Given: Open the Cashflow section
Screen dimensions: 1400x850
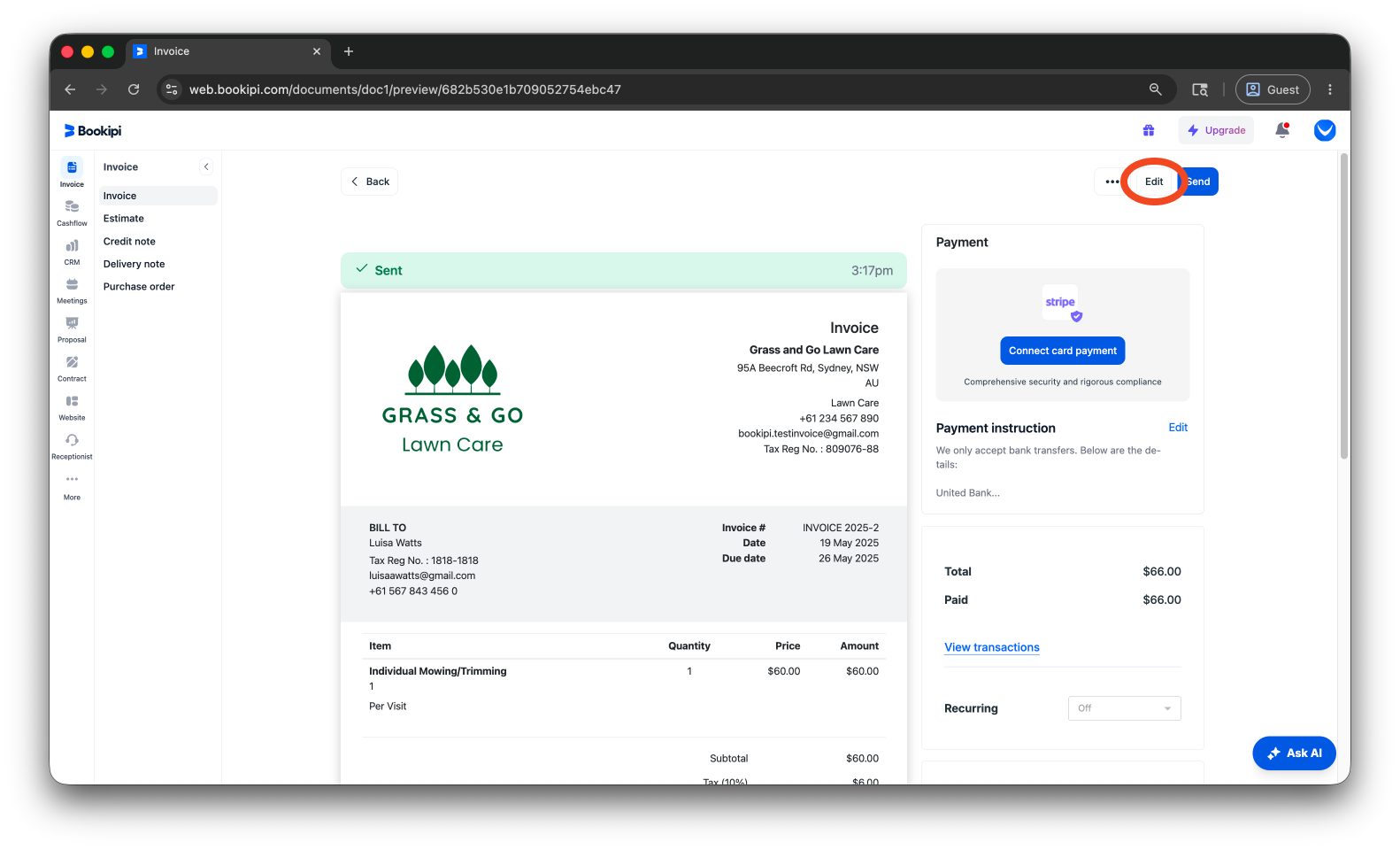Looking at the screenshot, I should tap(72, 212).
